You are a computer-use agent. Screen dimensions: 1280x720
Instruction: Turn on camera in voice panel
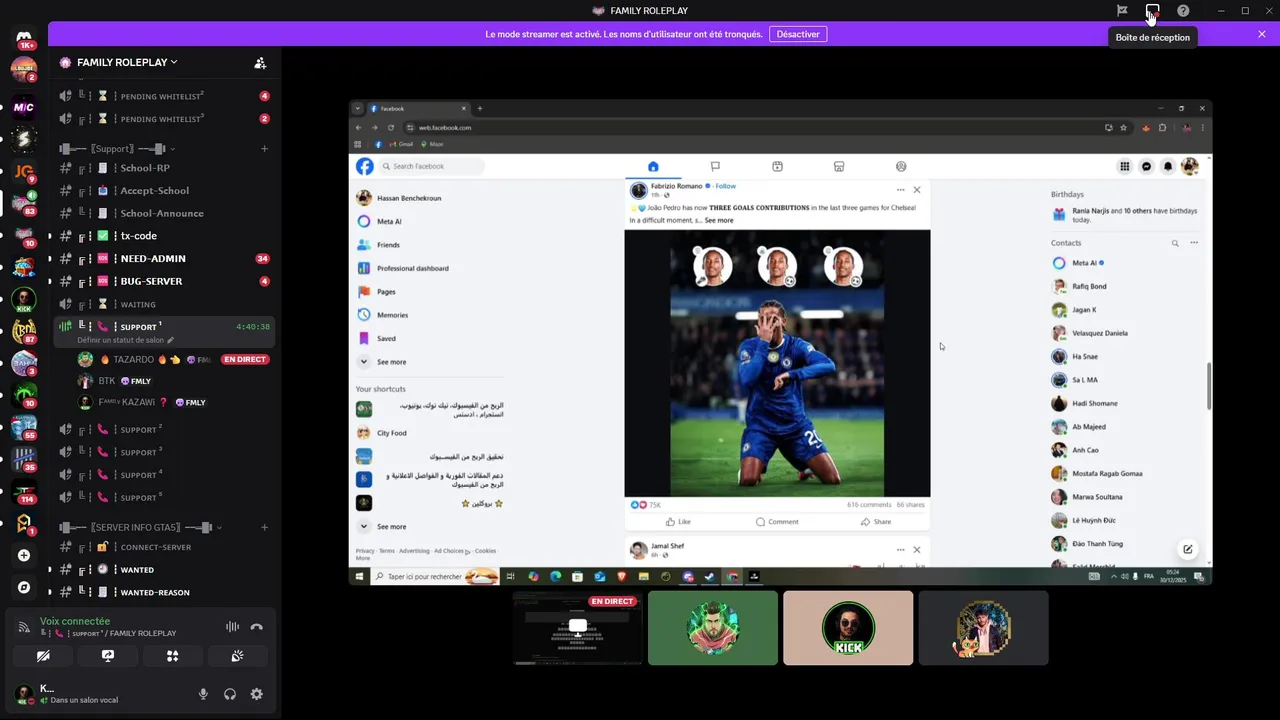click(x=42, y=656)
